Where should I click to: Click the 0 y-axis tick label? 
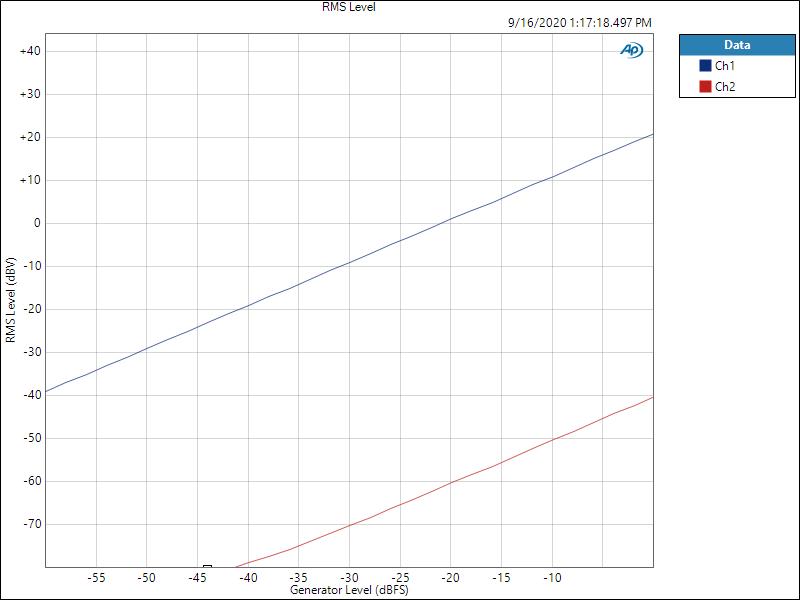pos(37,223)
